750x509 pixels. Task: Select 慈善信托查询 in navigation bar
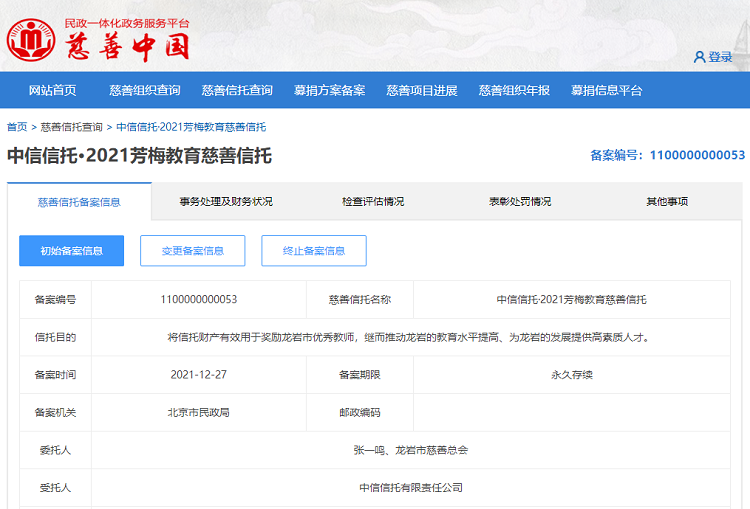tap(237, 90)
